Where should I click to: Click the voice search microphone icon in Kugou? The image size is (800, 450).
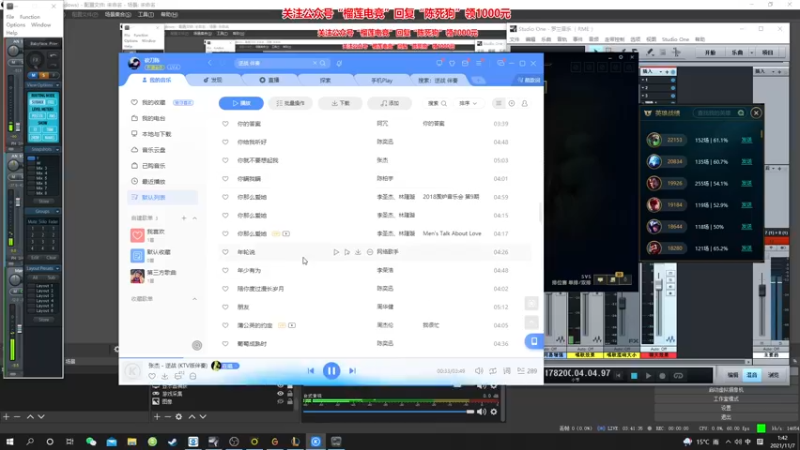(339, 63)
